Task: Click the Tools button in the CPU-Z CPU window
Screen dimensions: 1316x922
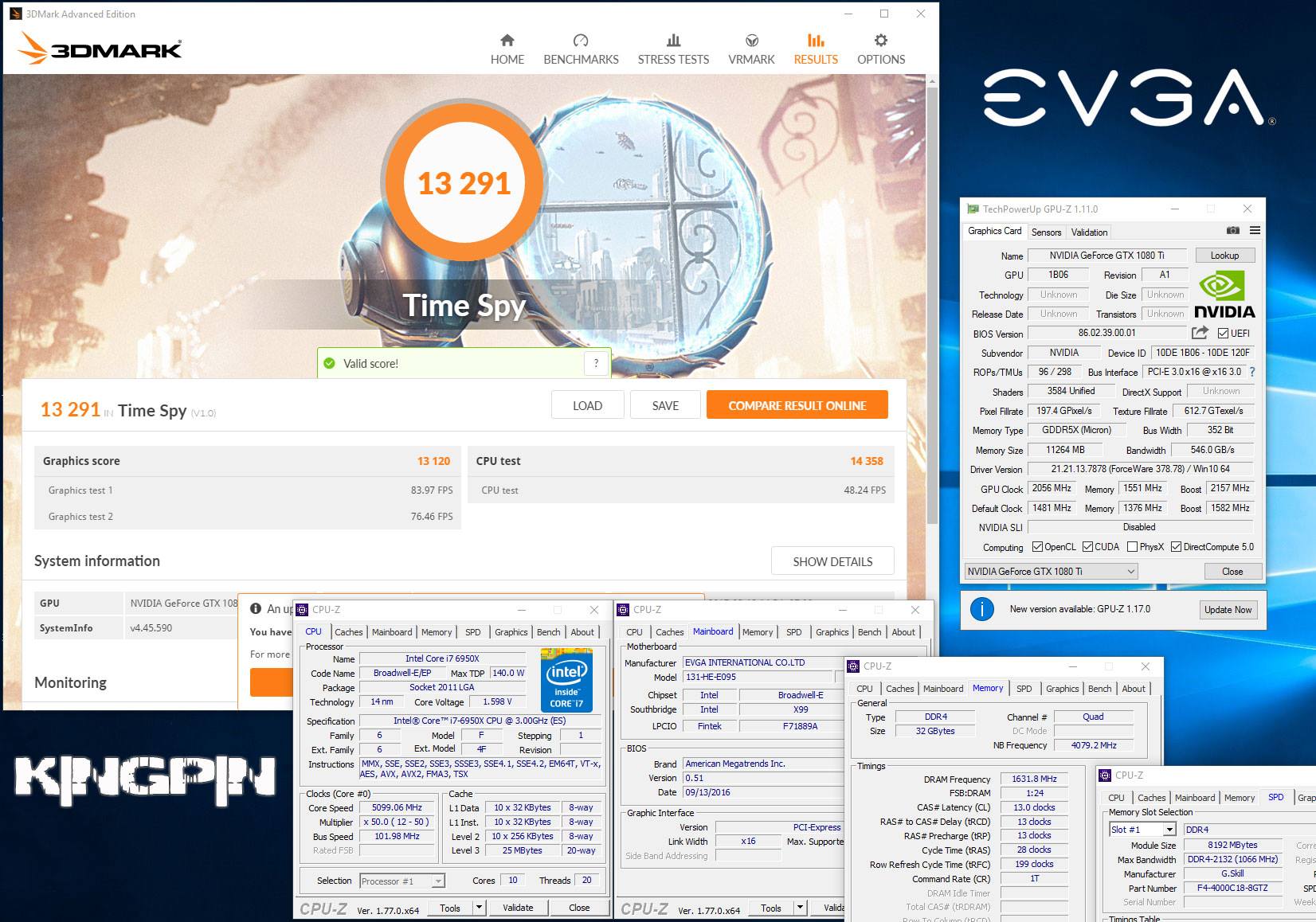Action: pyautogui.click(x=450, y=908)
